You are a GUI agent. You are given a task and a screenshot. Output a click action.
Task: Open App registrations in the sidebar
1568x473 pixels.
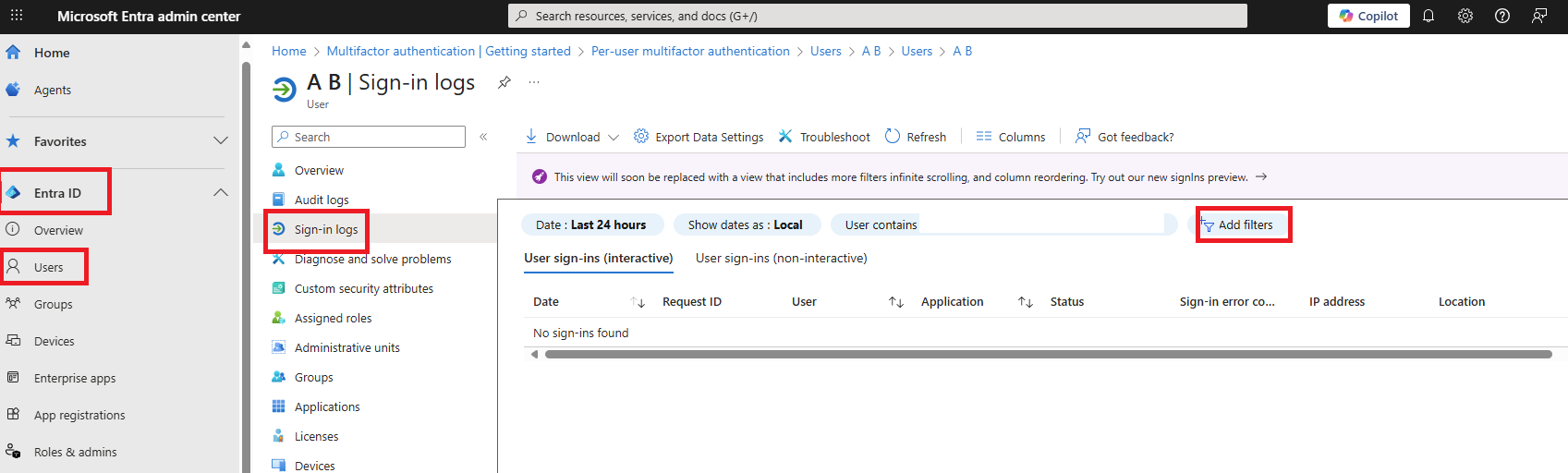pyautogui.click(x=79, y=415)
